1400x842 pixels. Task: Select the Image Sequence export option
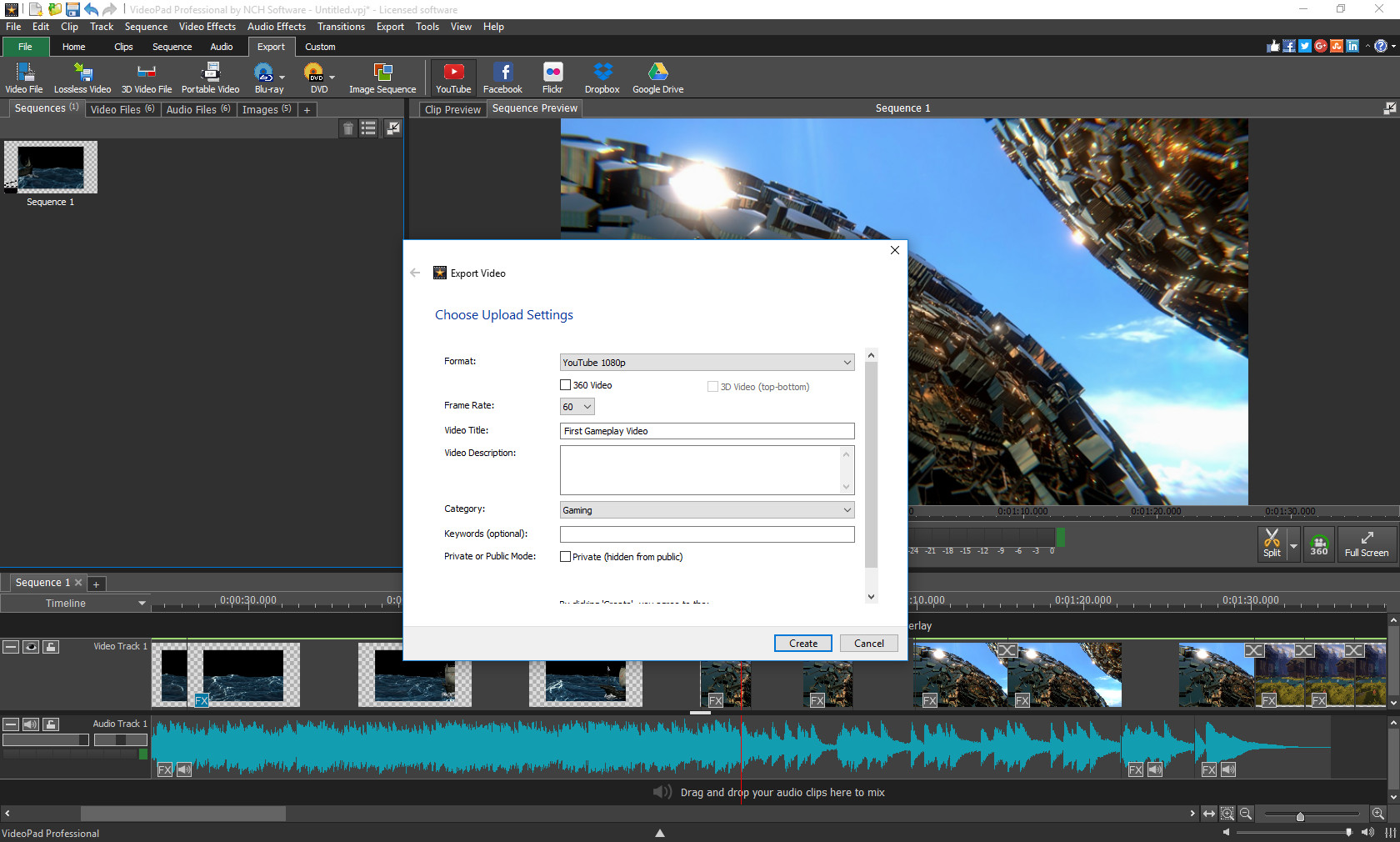point(382,77)
